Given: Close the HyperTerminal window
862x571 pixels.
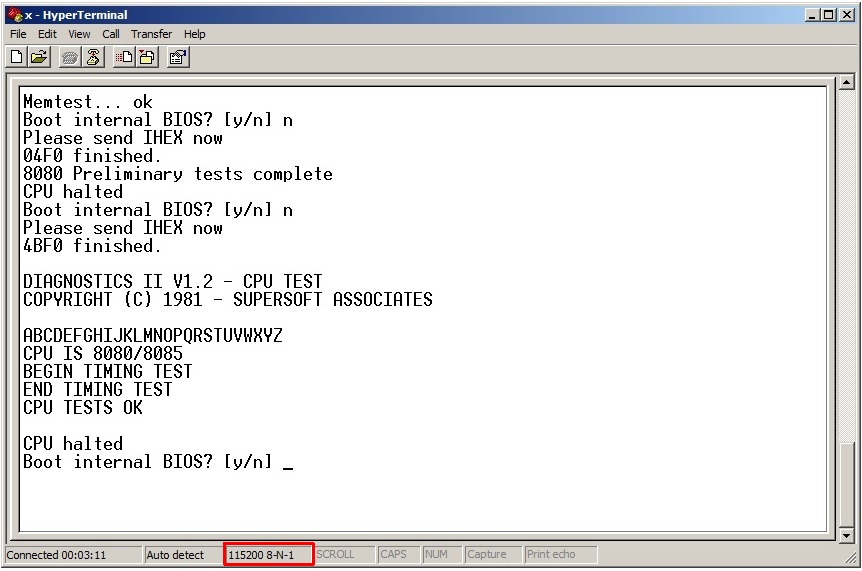Looking at the screenshot, I should [x=847, y=15].
